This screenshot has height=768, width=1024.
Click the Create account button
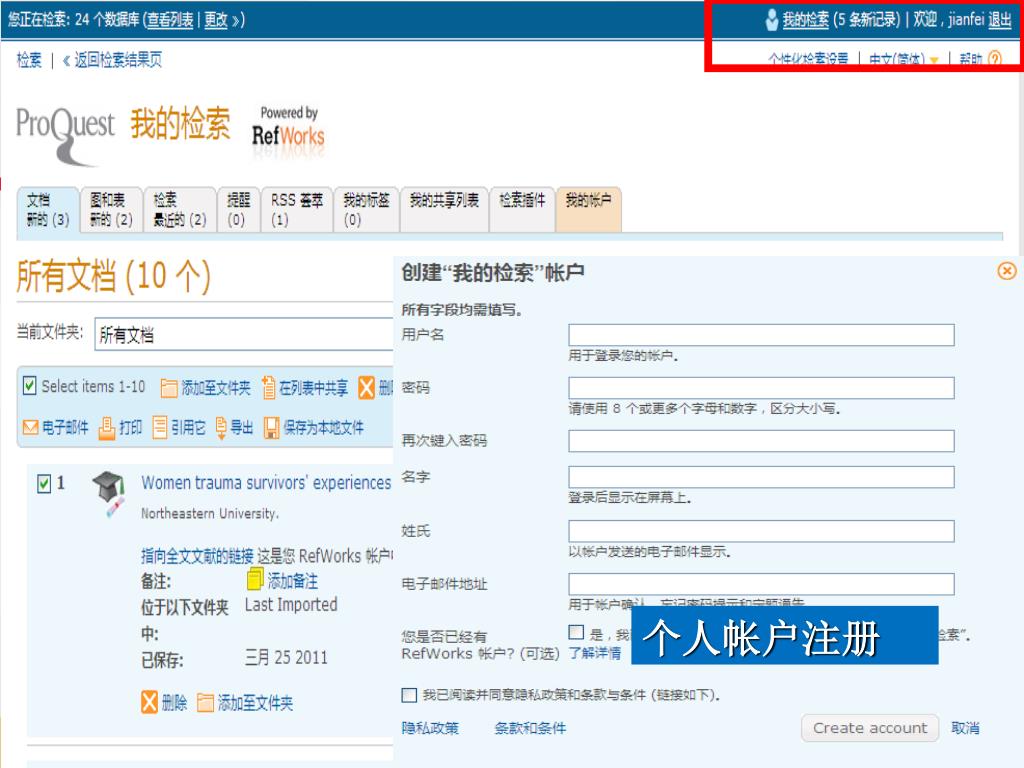[870, 728]
